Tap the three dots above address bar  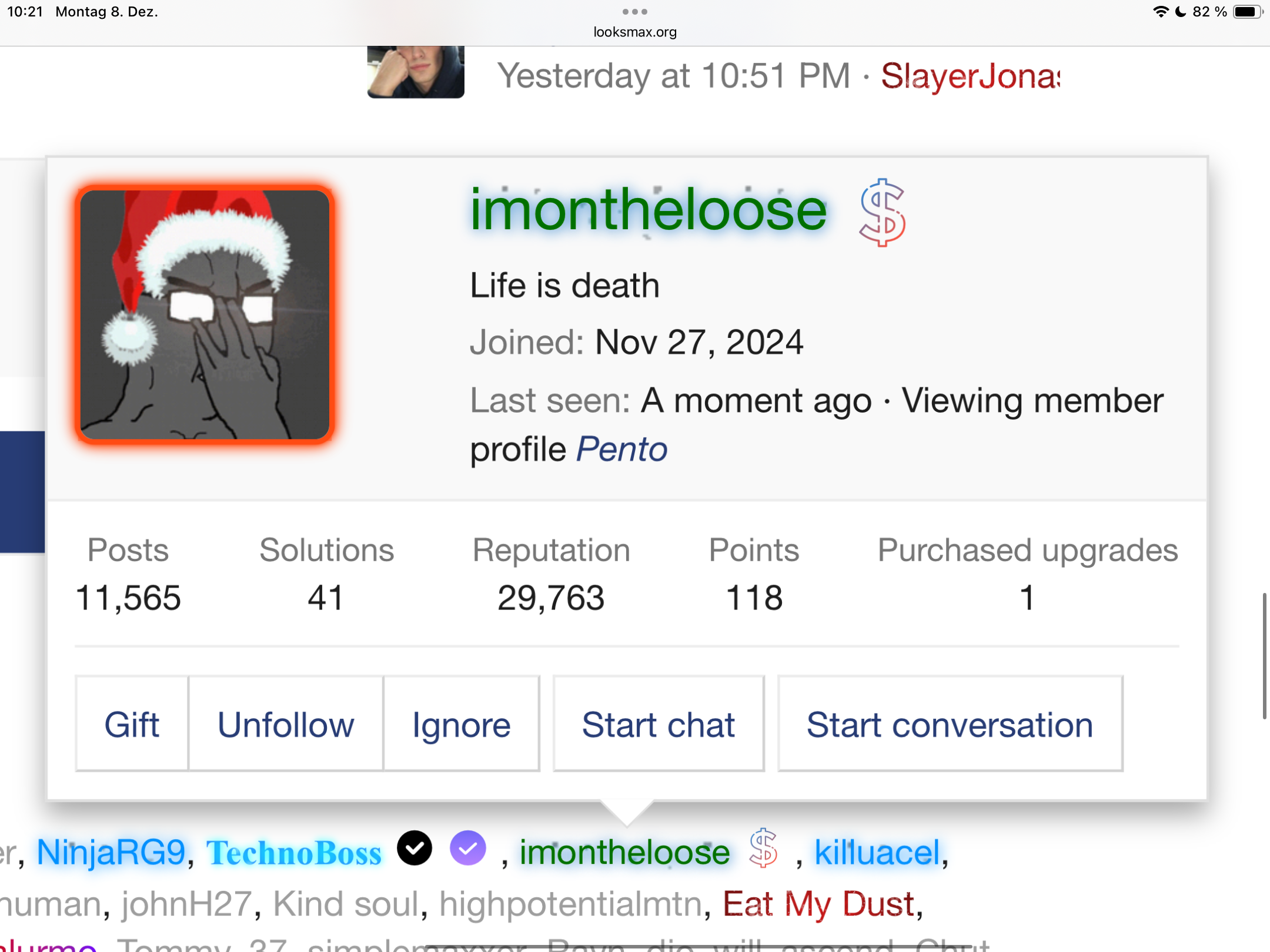(x=634, y=12)
